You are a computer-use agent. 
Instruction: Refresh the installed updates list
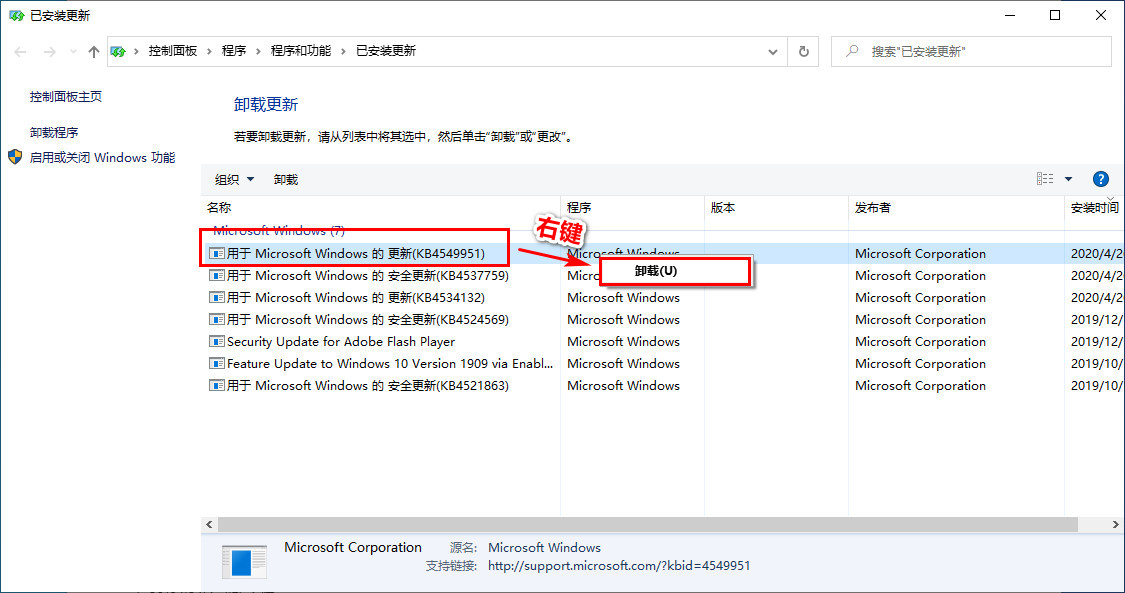click(x=804, y=52)
